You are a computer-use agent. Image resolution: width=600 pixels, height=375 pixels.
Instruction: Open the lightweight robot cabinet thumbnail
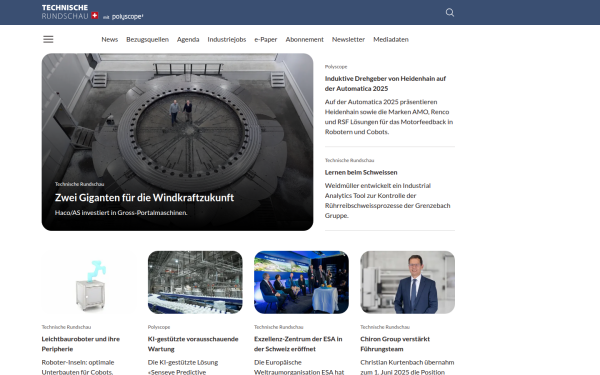point(89,282)
